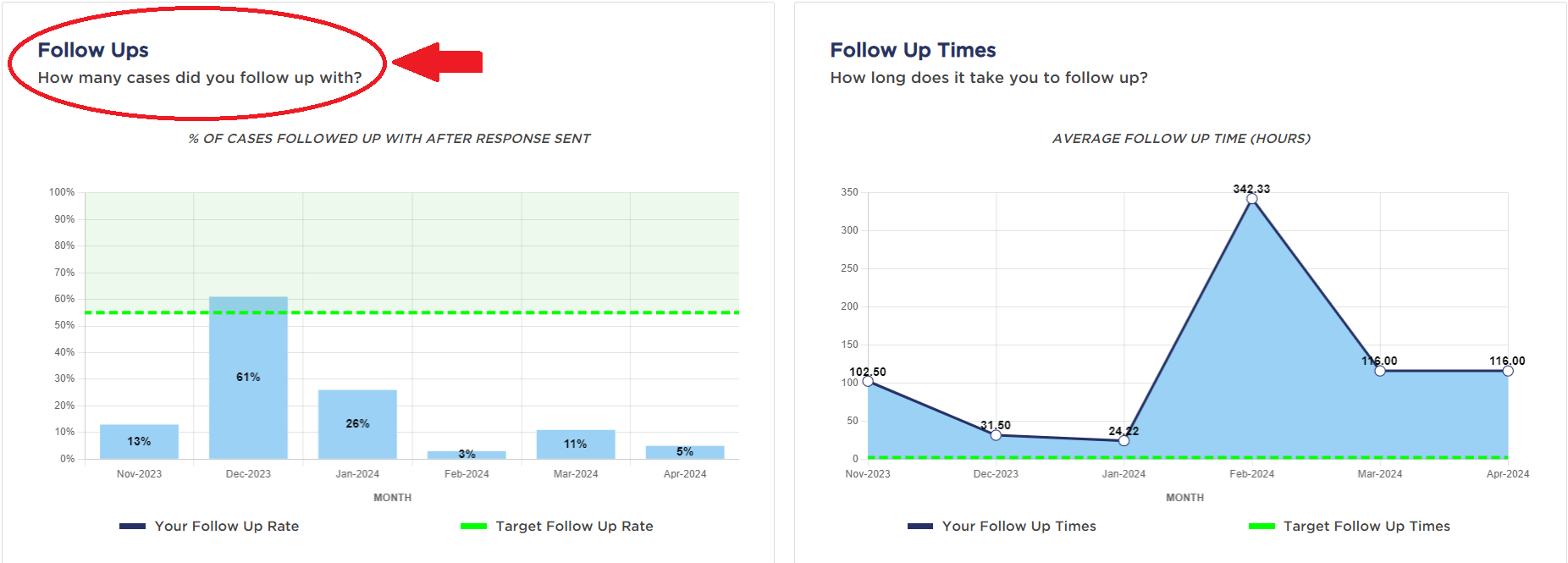Click the 31.50 data point for Dec-2023
Screen dimensions: 1568x563
pyautogui.click(x=996, y=435)
